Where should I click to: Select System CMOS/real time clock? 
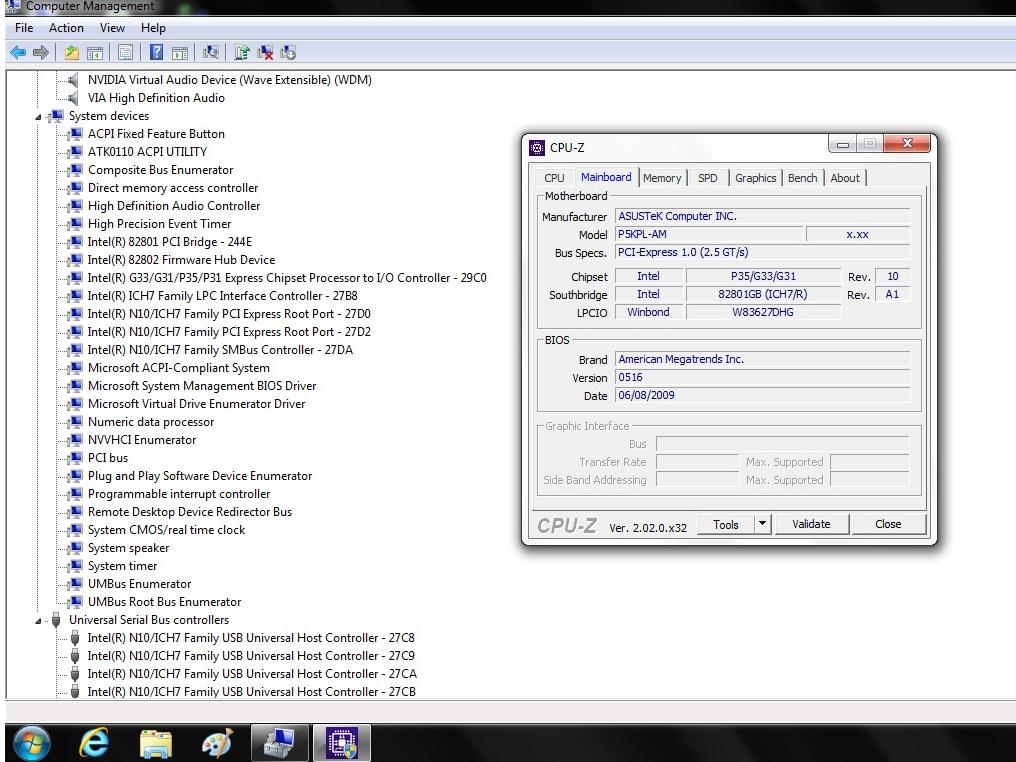(167, 530)
